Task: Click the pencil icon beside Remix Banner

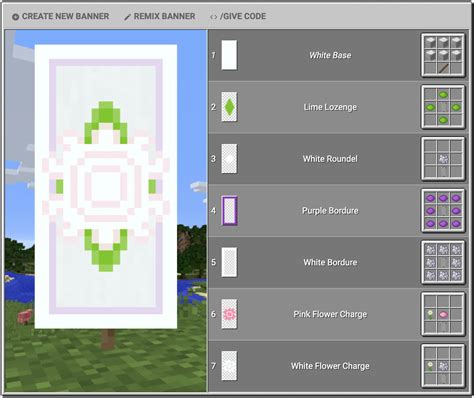Action: click(x=127, y=17)
